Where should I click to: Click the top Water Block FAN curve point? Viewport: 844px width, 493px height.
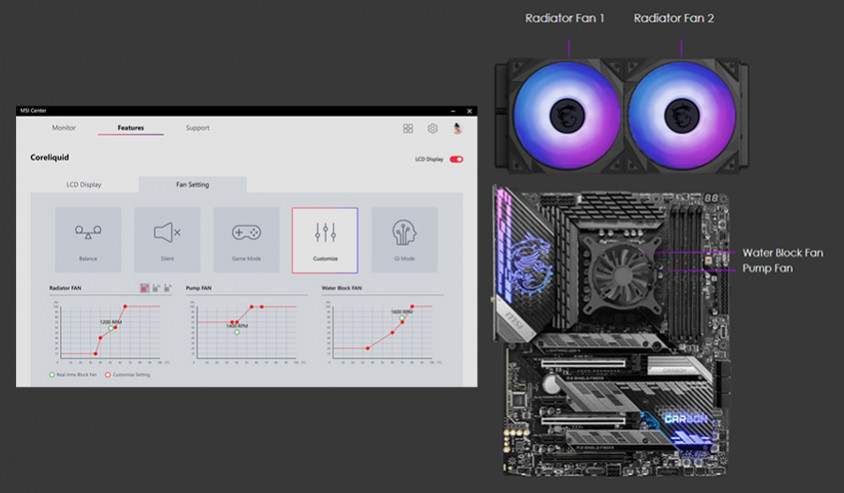[x=412, y=307]
